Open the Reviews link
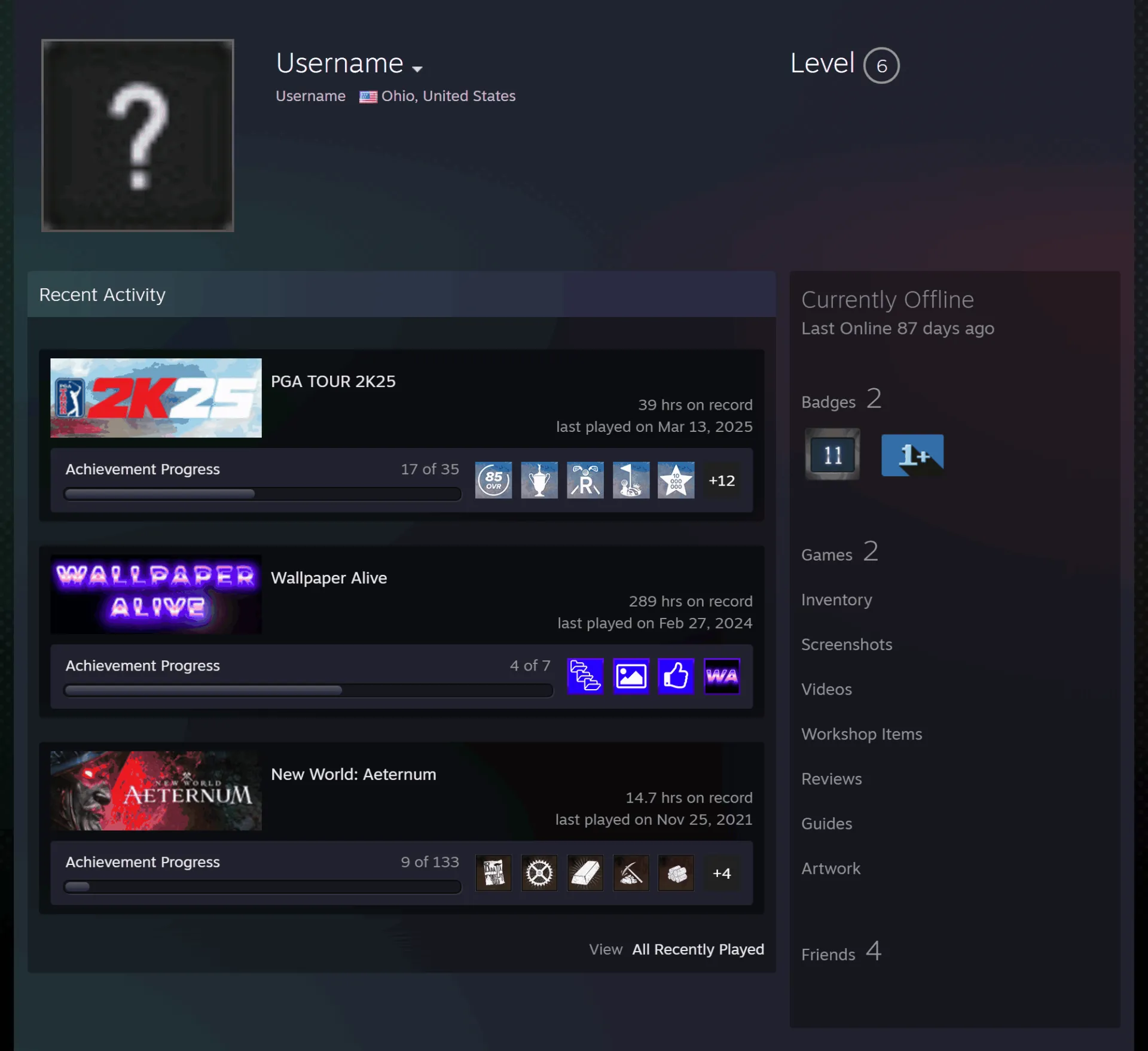 832,779
